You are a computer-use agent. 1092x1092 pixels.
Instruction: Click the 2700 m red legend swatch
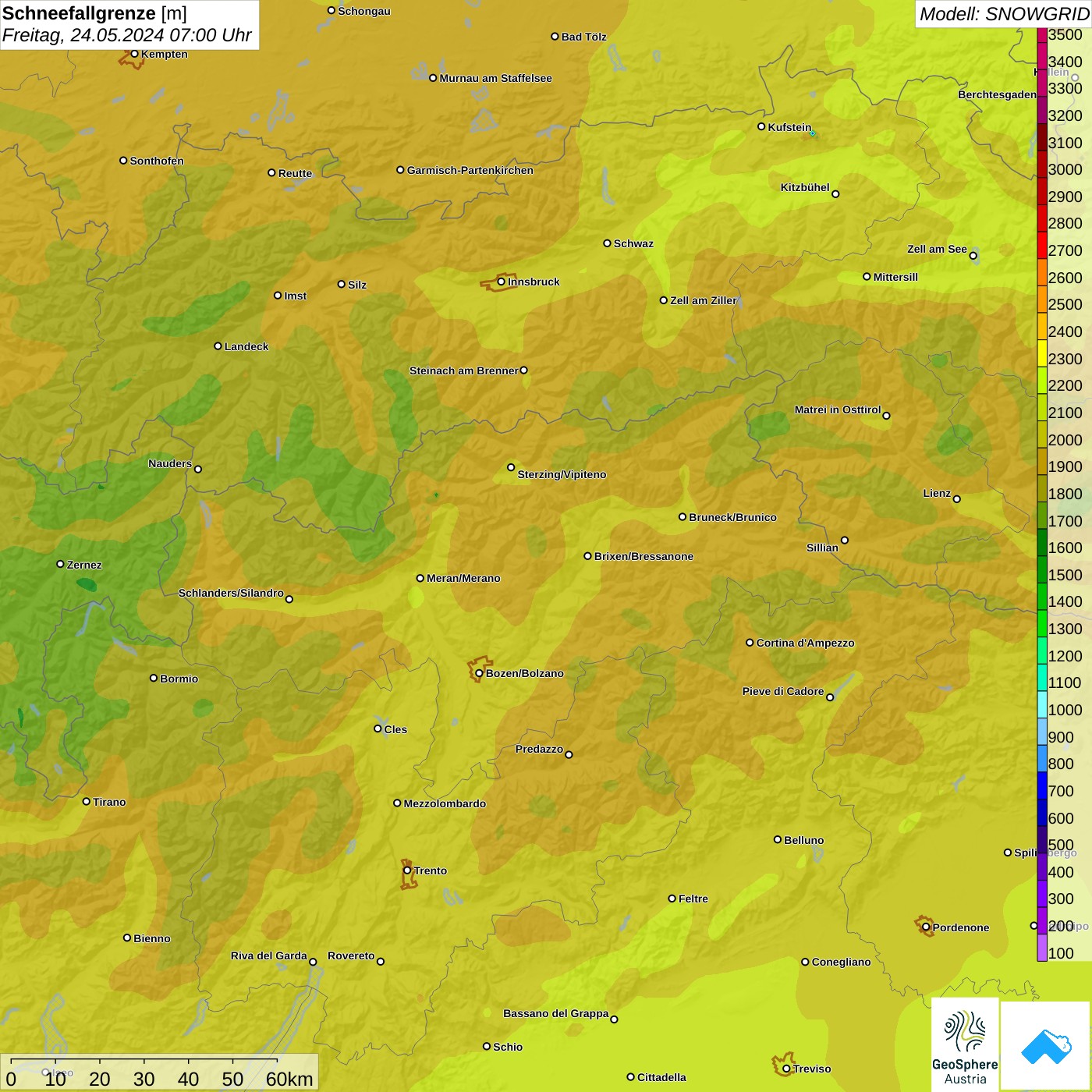tap(1042, 245)
